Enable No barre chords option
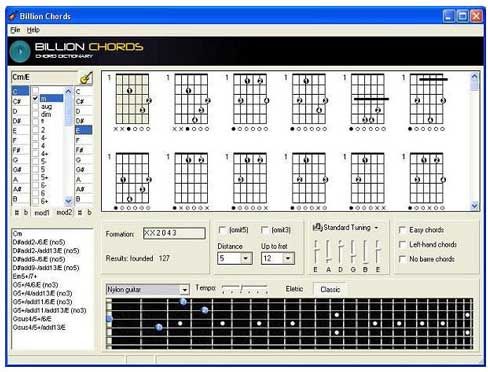This screenshot has height=372, width=488. pyautogui.click(x=402, y=259)
